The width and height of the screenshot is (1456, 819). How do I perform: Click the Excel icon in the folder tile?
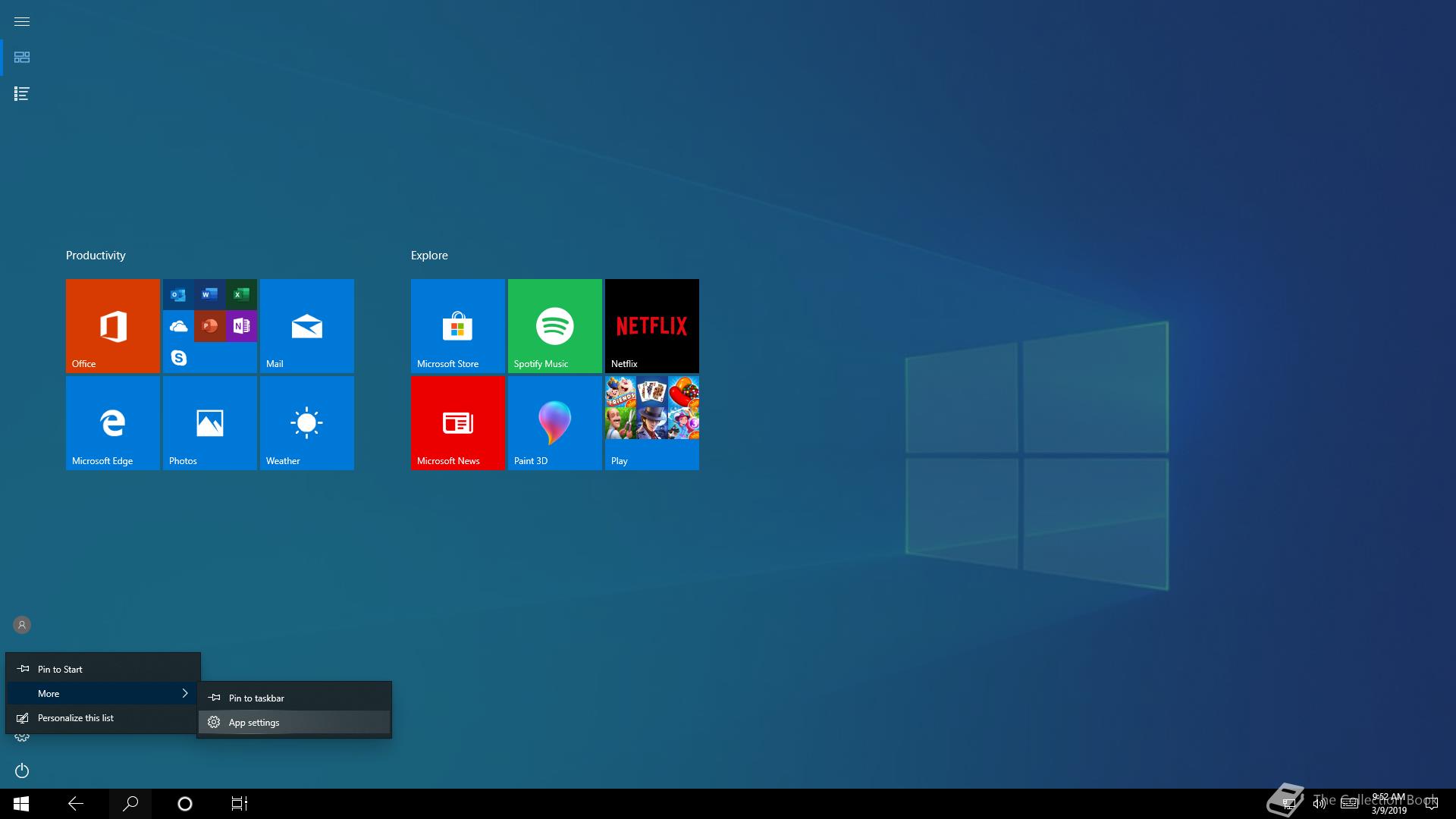coord(241,294)
